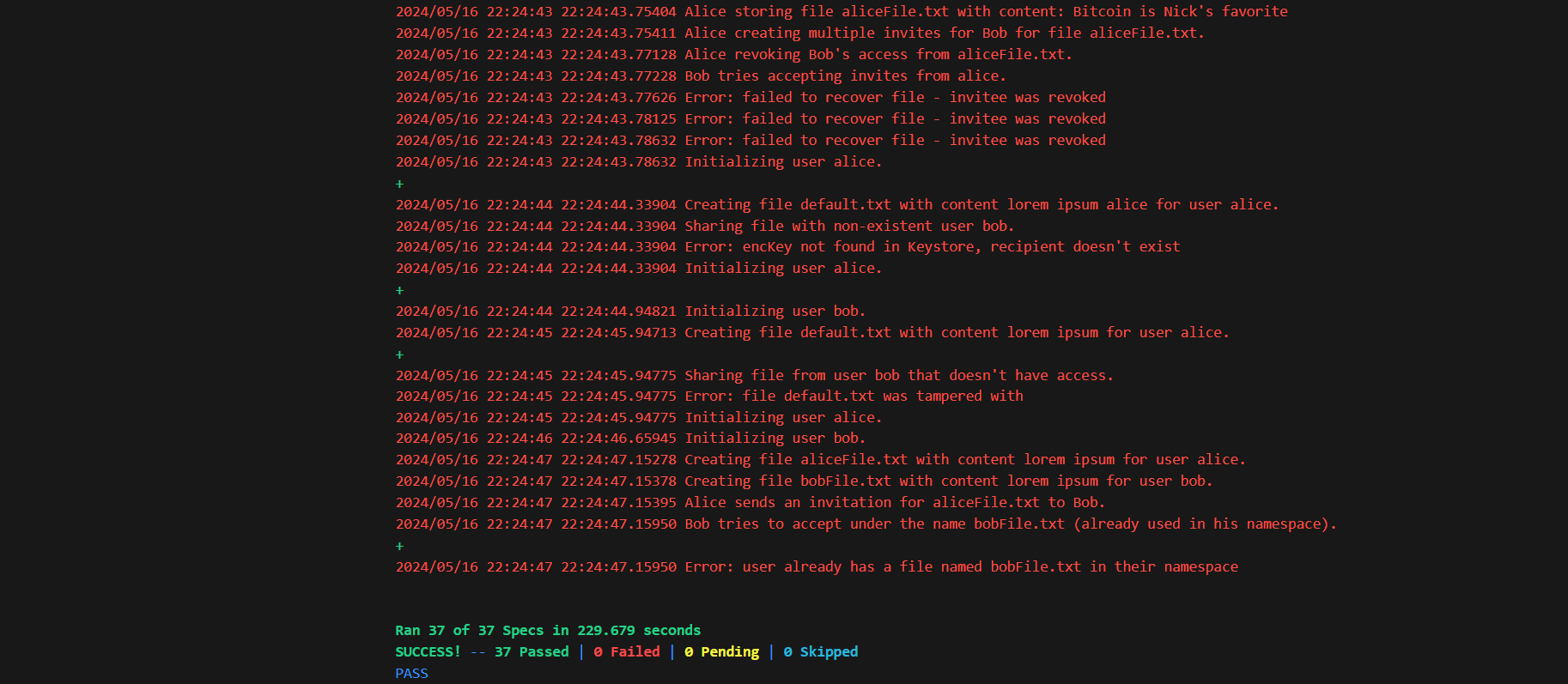Click the '0 Skipped' count text
Viewport: 1568px width, 684px height.
tap(820, 651)
